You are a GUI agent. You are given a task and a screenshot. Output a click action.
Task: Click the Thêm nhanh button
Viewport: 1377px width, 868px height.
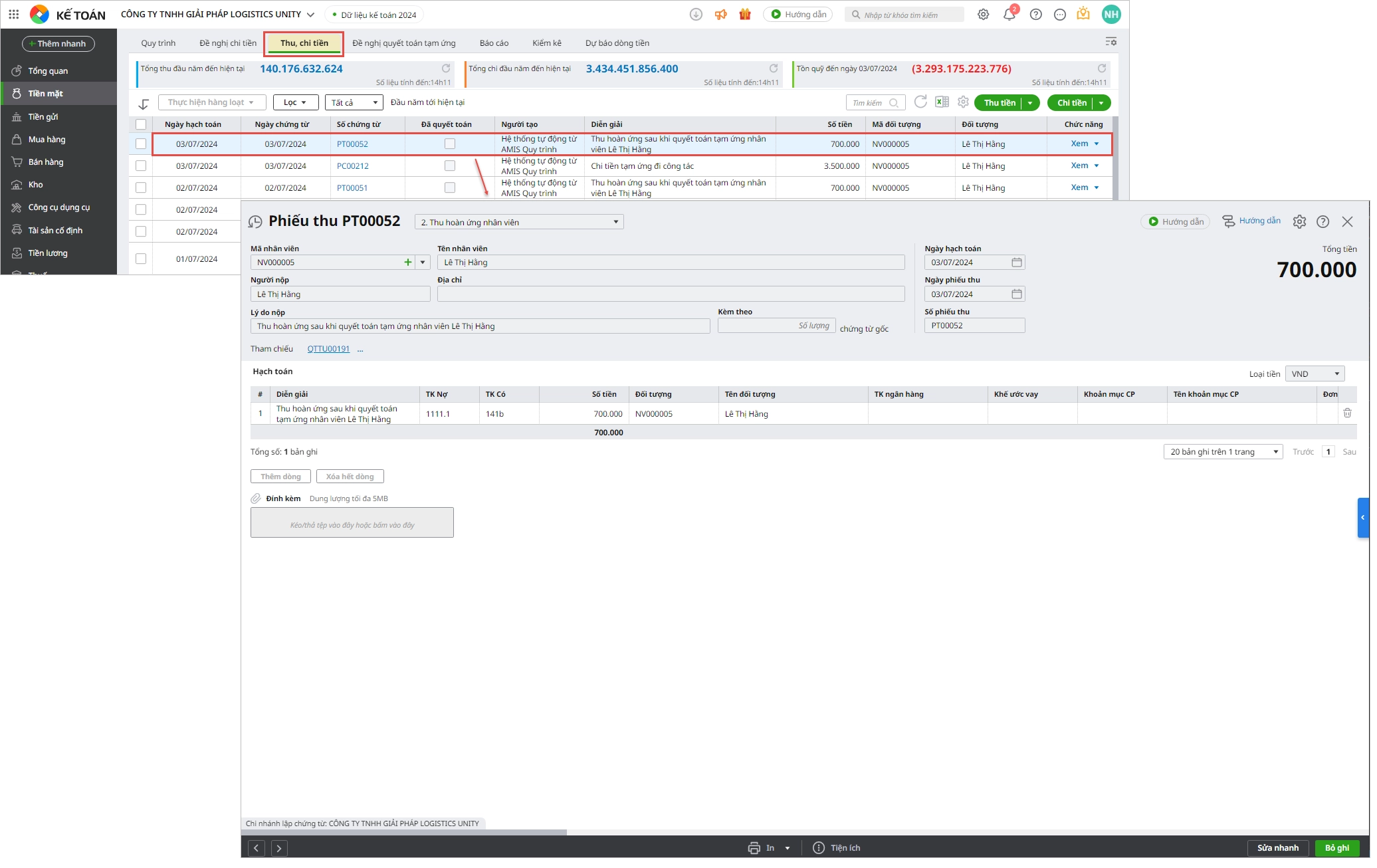click(58, 44)
